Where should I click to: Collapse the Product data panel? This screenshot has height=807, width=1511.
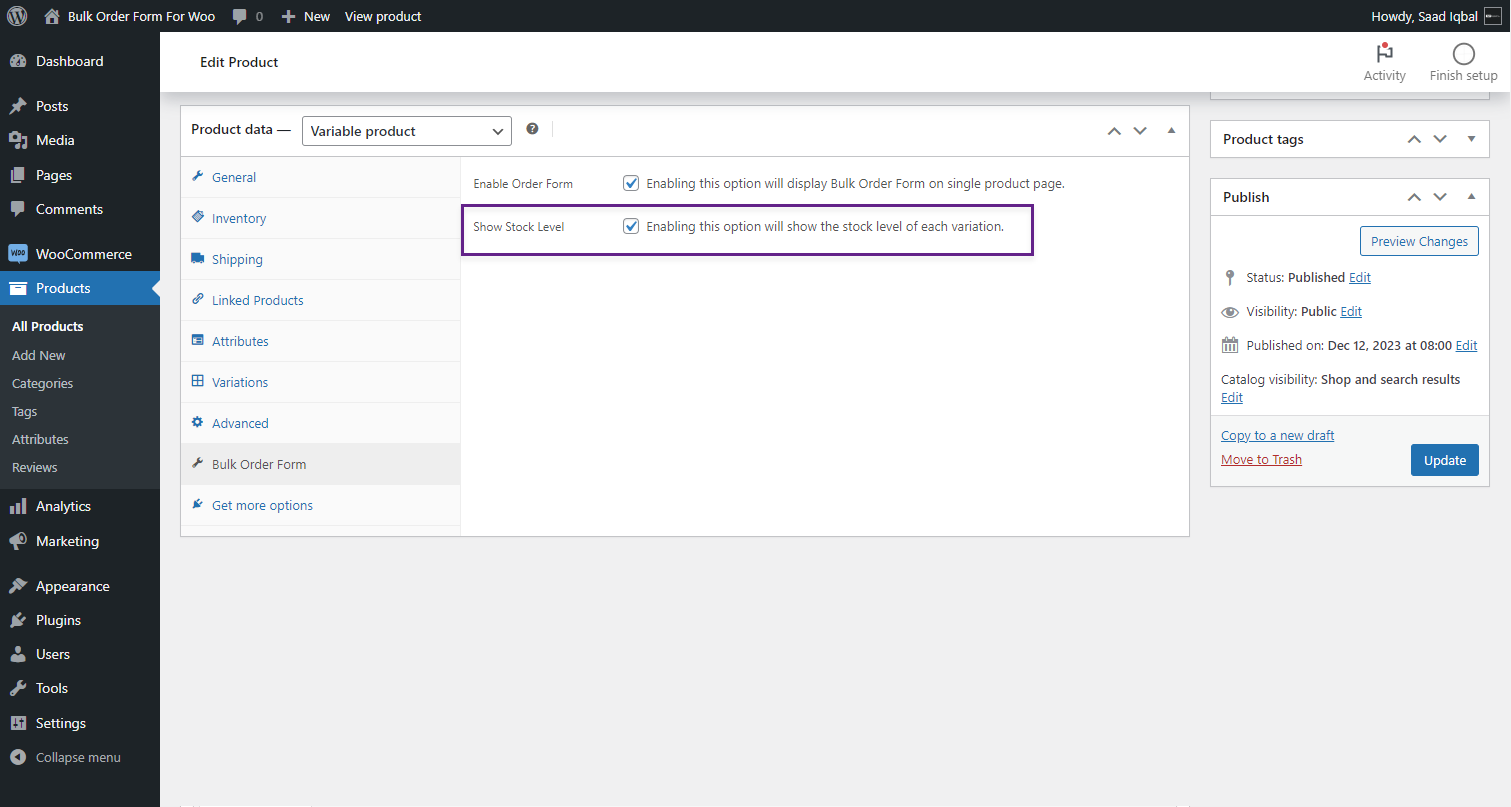pyautogui.click(x=1171, y=131)
